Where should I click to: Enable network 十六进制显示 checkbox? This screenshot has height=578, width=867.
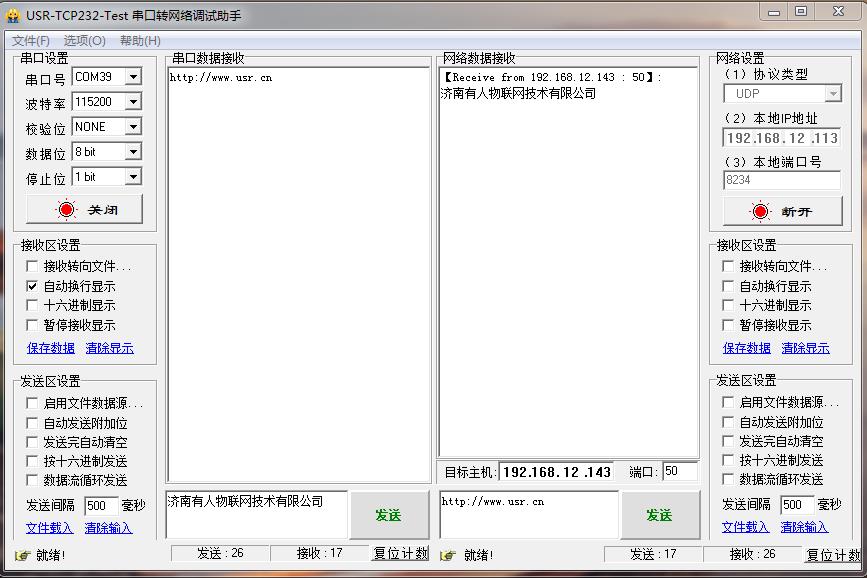pos(728,306)
